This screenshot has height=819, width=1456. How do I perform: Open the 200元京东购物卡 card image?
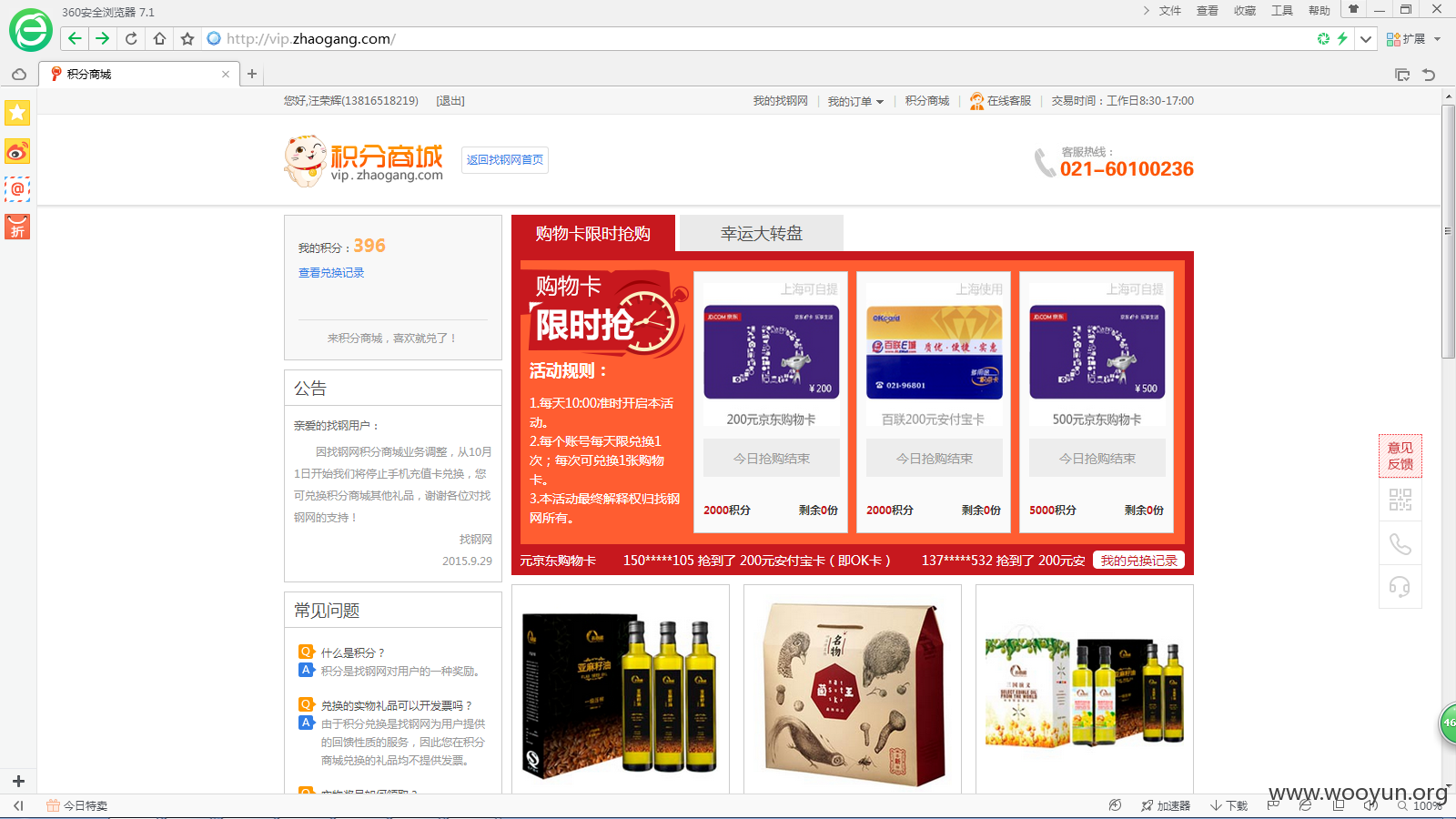pyautogui.click(x=772, y=352)
